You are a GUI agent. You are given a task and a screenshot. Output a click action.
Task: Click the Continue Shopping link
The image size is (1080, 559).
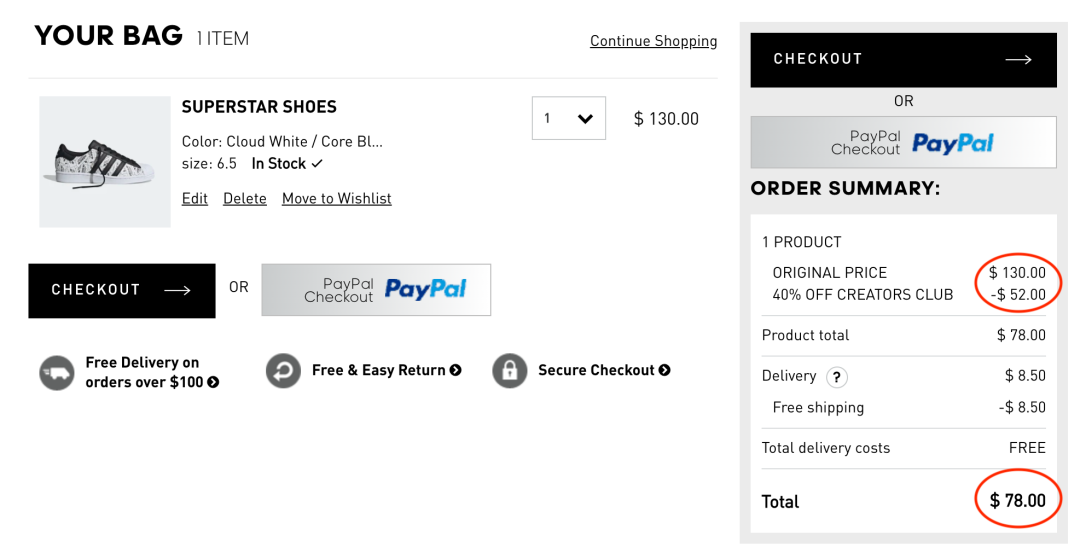(653, 41)
